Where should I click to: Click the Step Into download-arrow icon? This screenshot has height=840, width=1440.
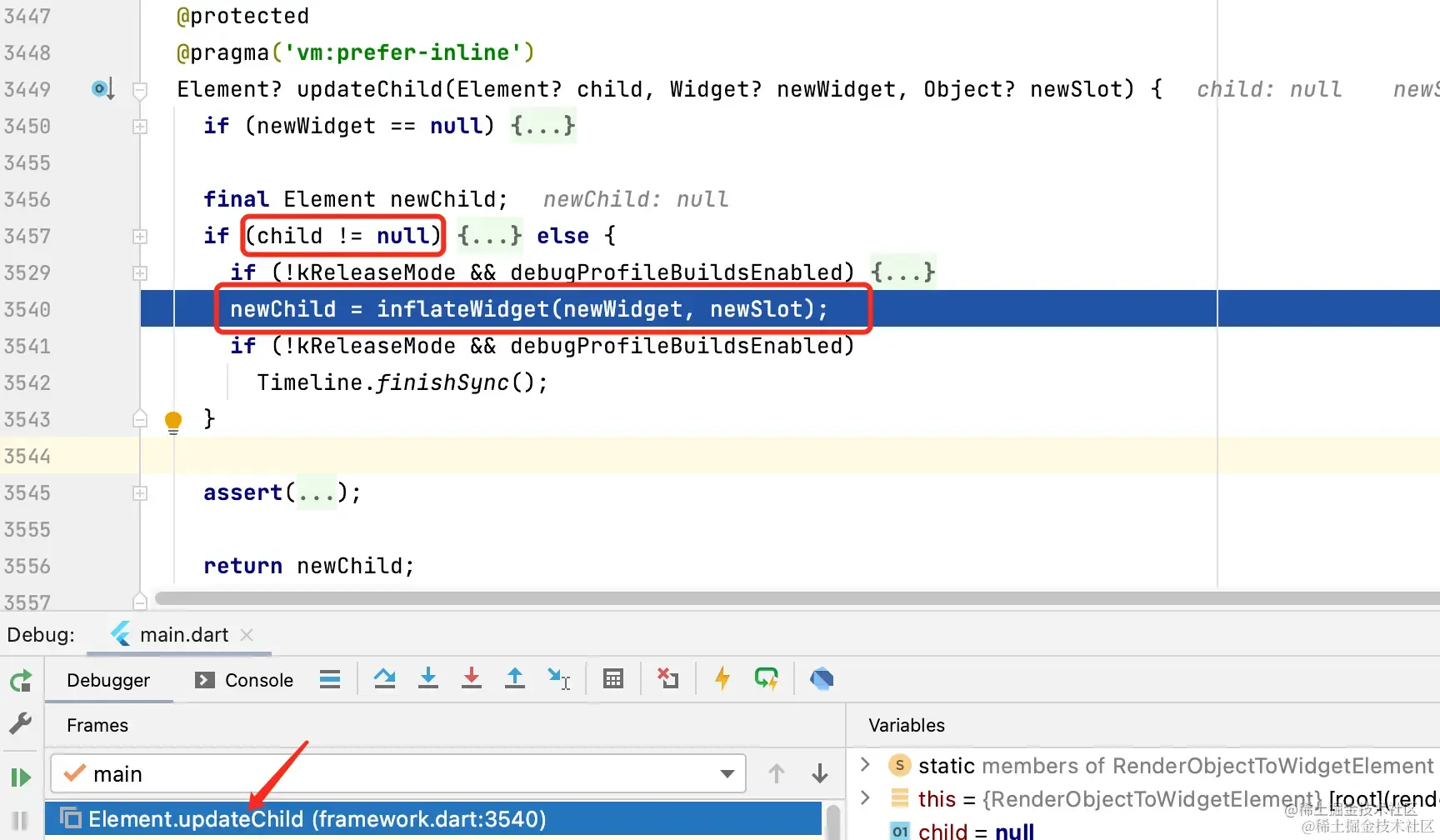click(x=428, y=678)
